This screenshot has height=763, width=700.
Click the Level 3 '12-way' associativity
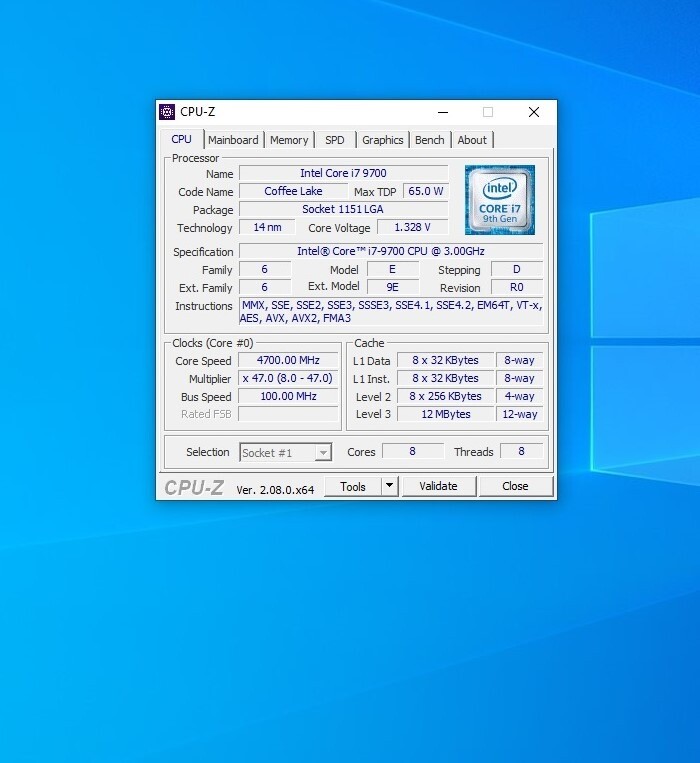[x=520, y=414]
